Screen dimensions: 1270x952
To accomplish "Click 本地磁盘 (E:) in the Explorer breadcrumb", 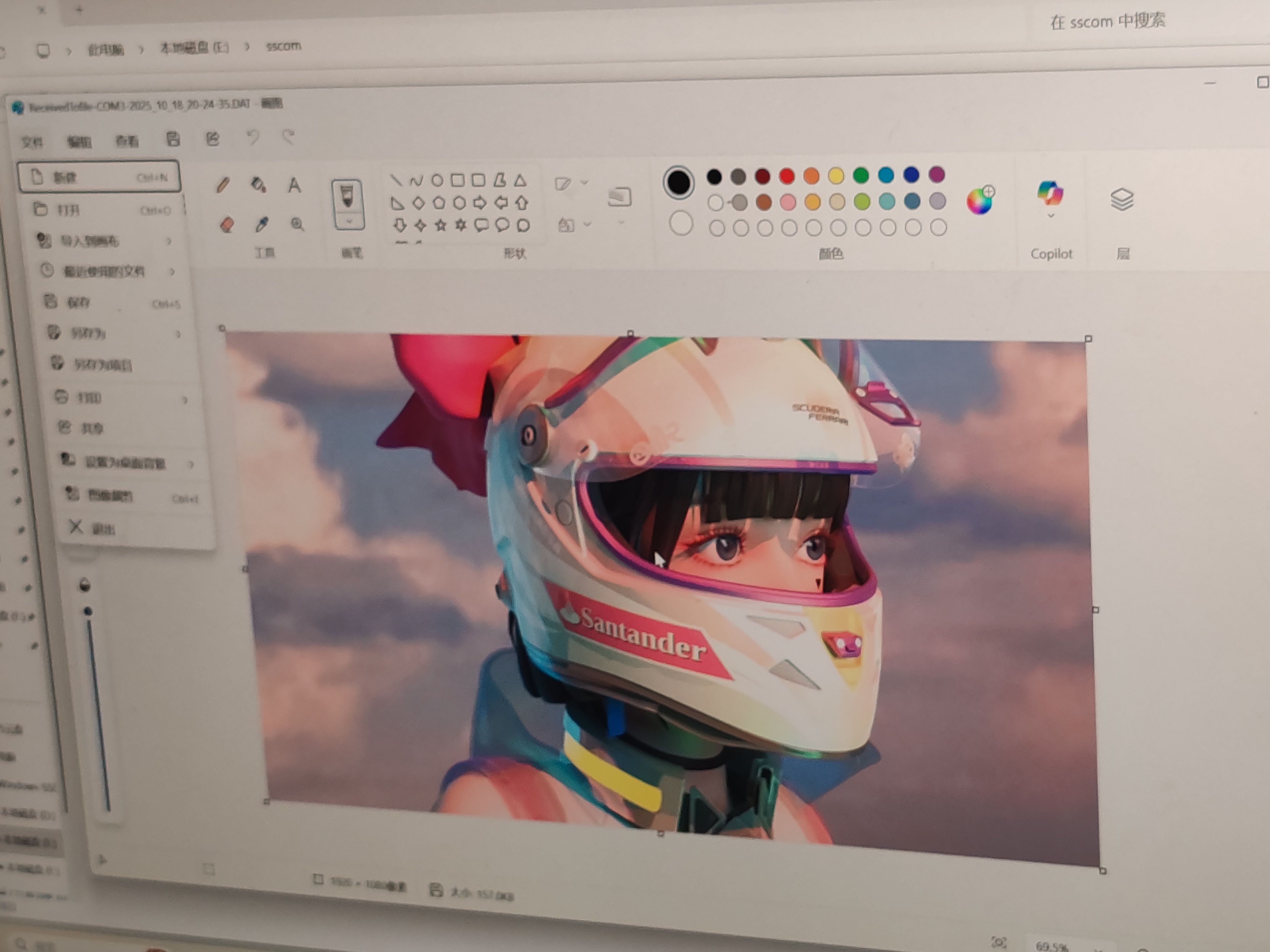I will 195,47.
